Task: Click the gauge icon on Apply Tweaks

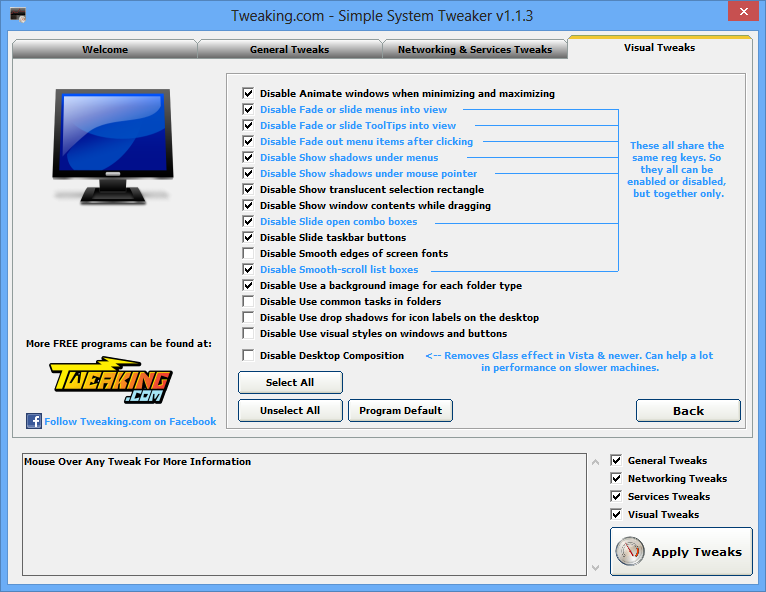Action: [630, 551]
